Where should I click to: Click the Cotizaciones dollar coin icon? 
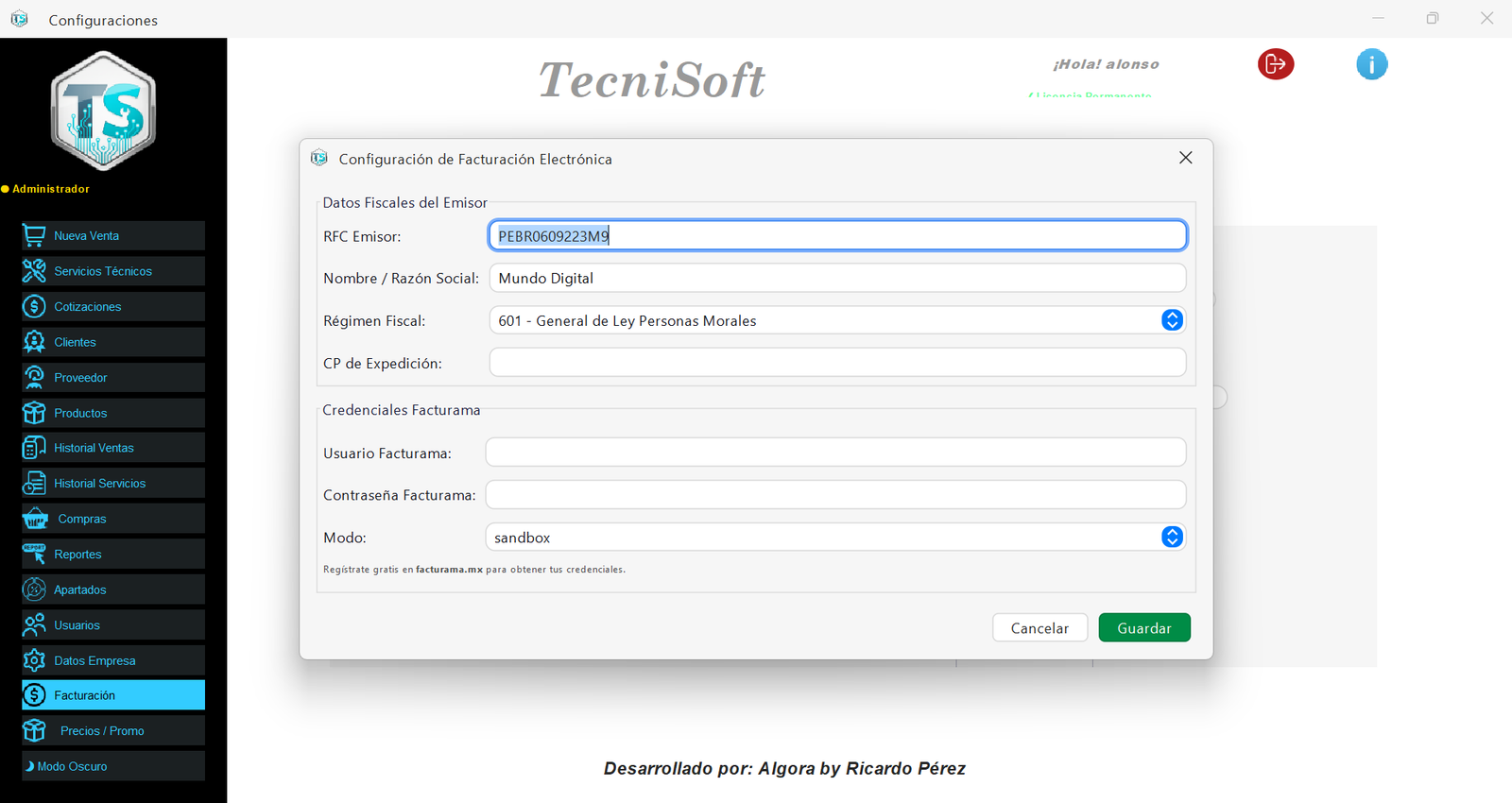click(34, 306)
